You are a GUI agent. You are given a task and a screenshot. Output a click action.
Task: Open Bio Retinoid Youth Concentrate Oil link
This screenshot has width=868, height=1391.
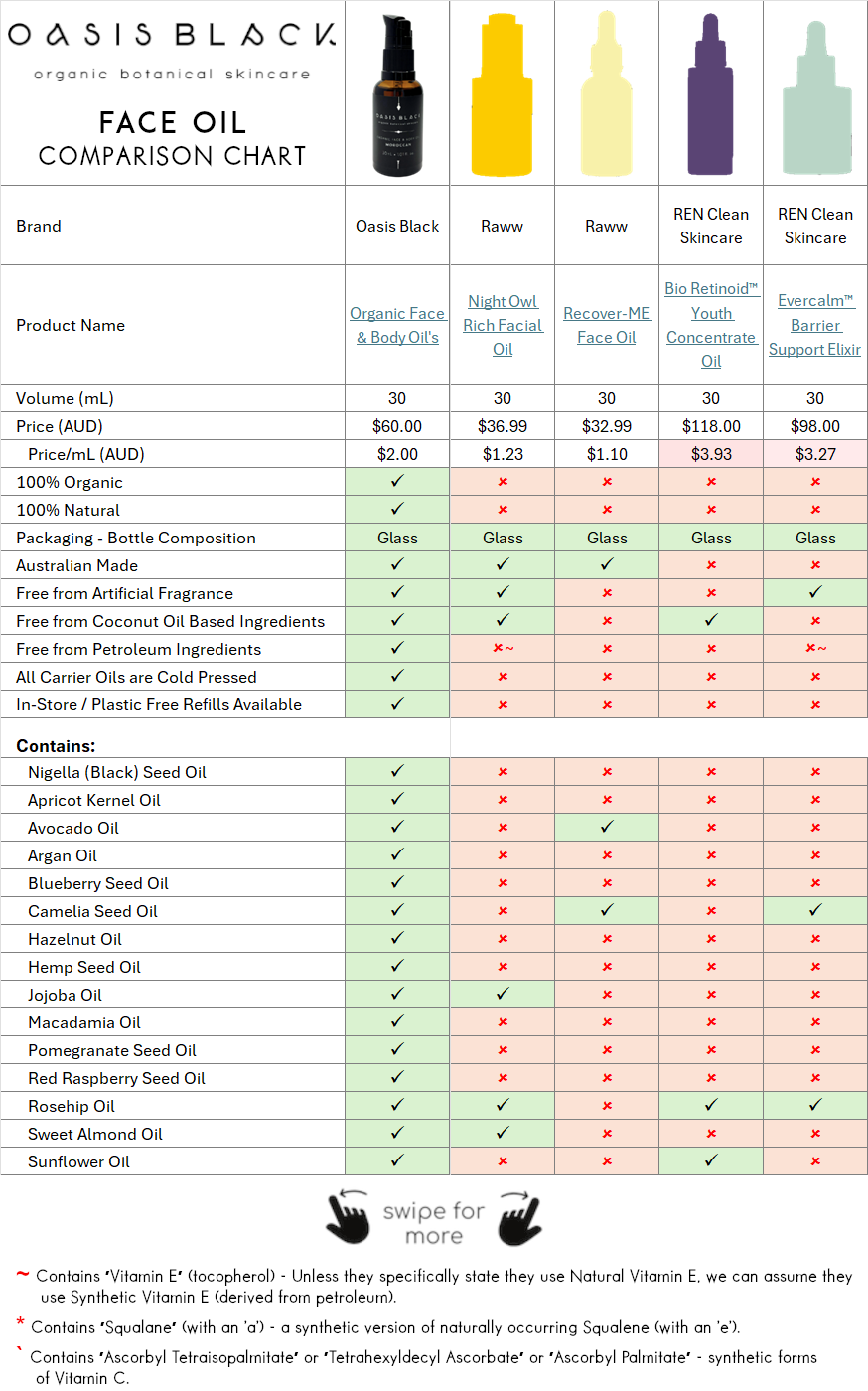(711, 325)
